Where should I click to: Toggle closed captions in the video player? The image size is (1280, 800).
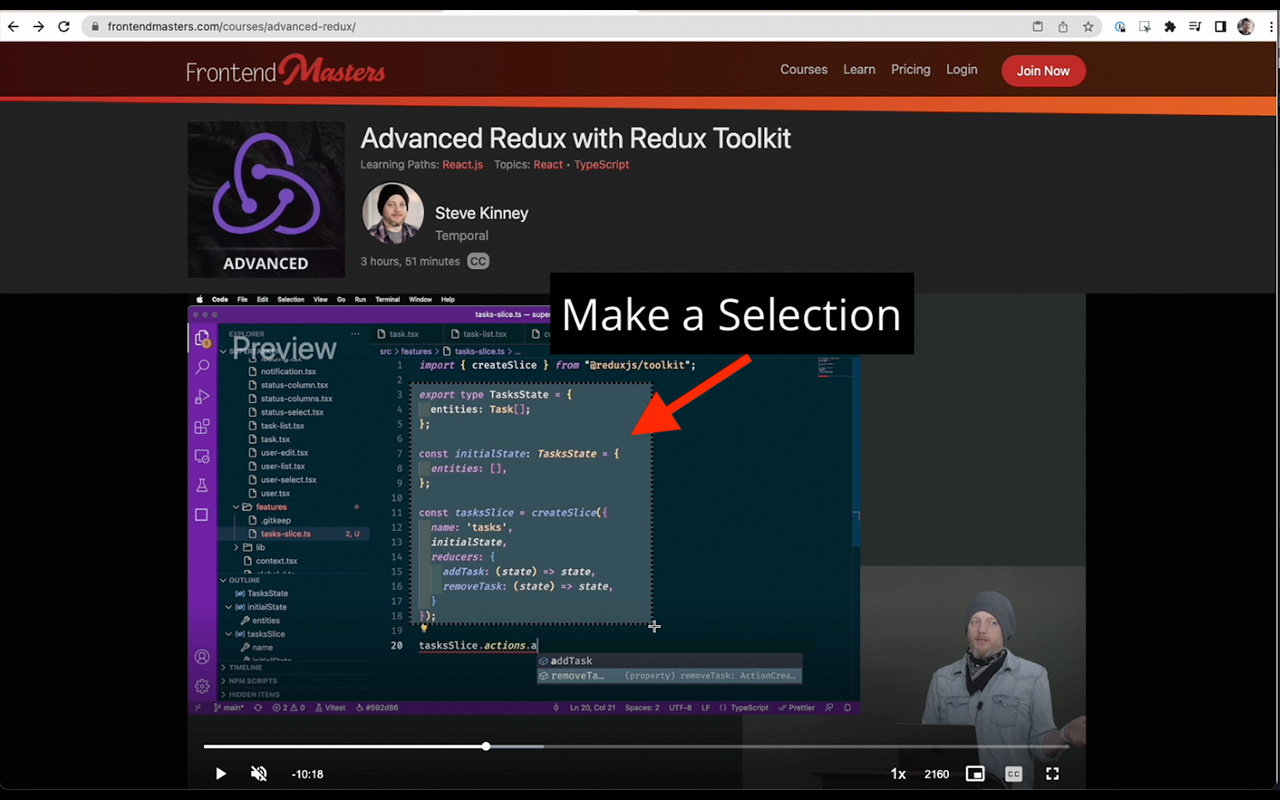coord(1013,774)
